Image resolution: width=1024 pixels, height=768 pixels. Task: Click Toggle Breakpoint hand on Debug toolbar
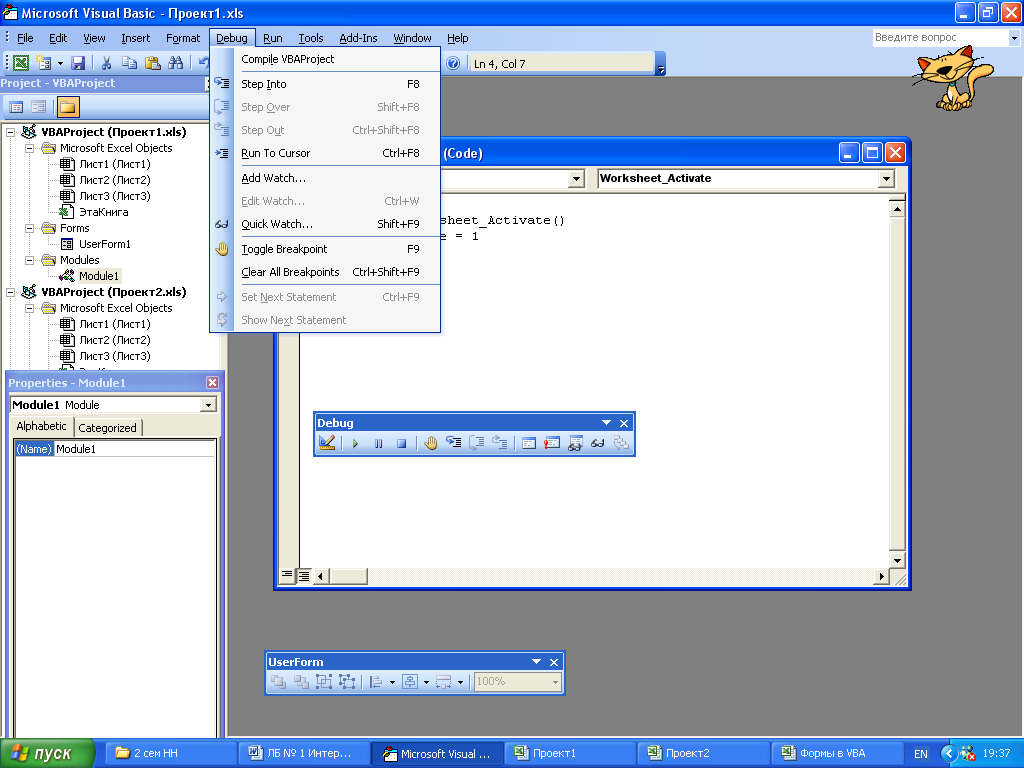430,443
